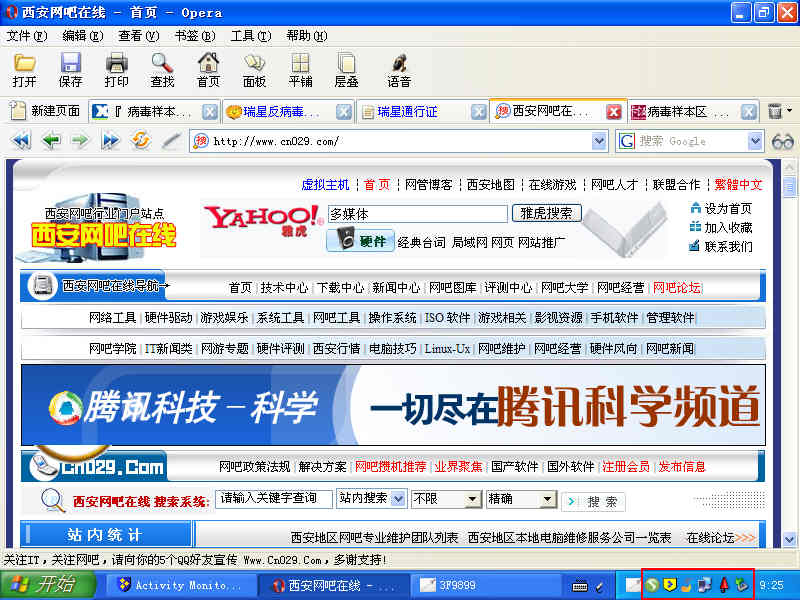Click the keyboard language bar icon
This screenshot has width=800, height=600.
click(x=580, y=586)
